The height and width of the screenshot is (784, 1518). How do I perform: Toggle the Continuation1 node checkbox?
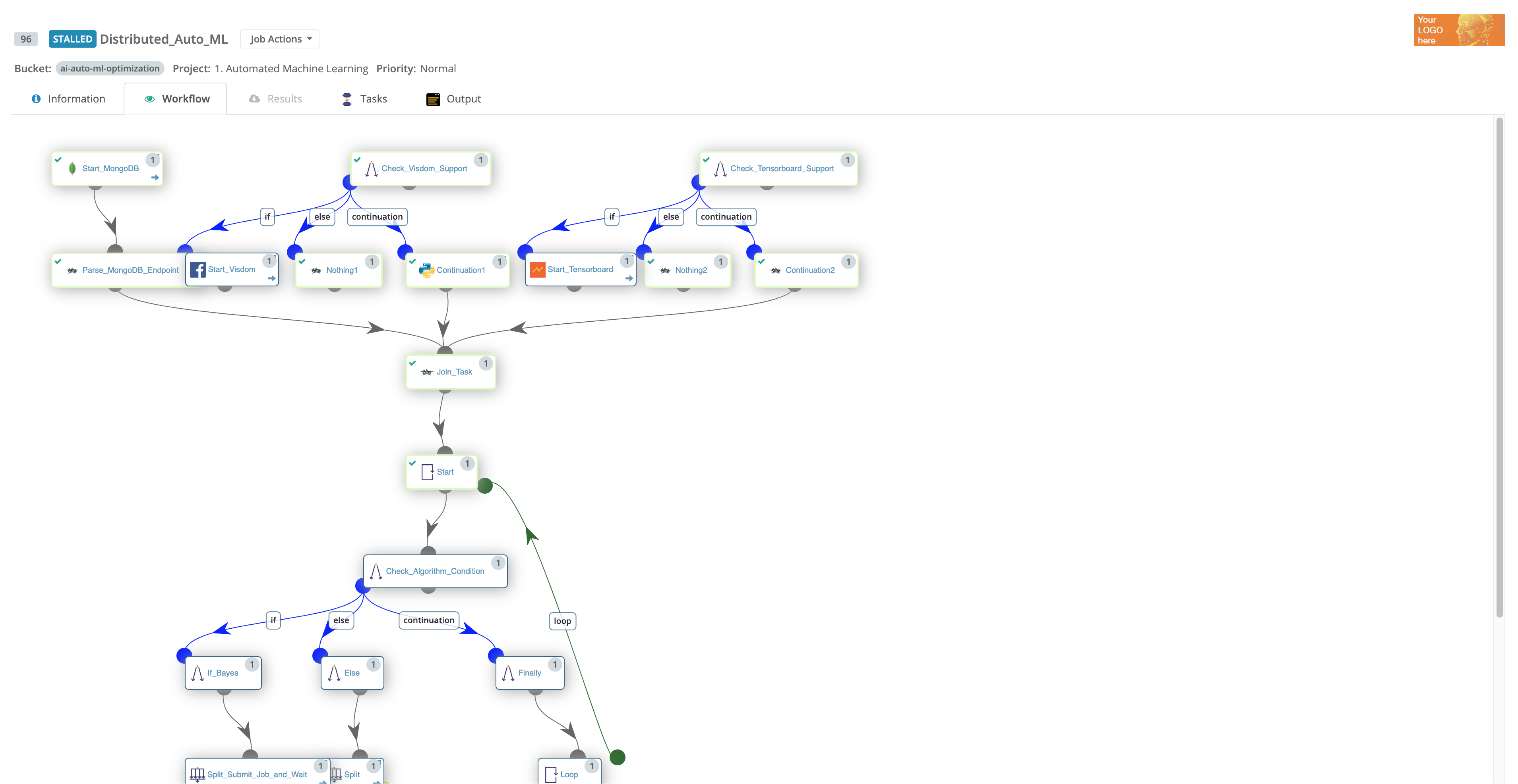pyautogui.click(x=413, y=260)
